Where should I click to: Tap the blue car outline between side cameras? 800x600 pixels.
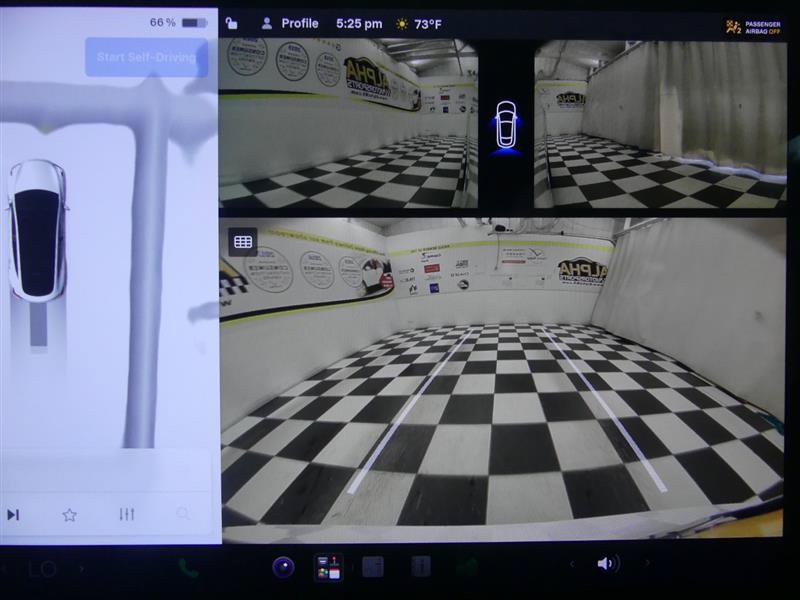[506, 126]
